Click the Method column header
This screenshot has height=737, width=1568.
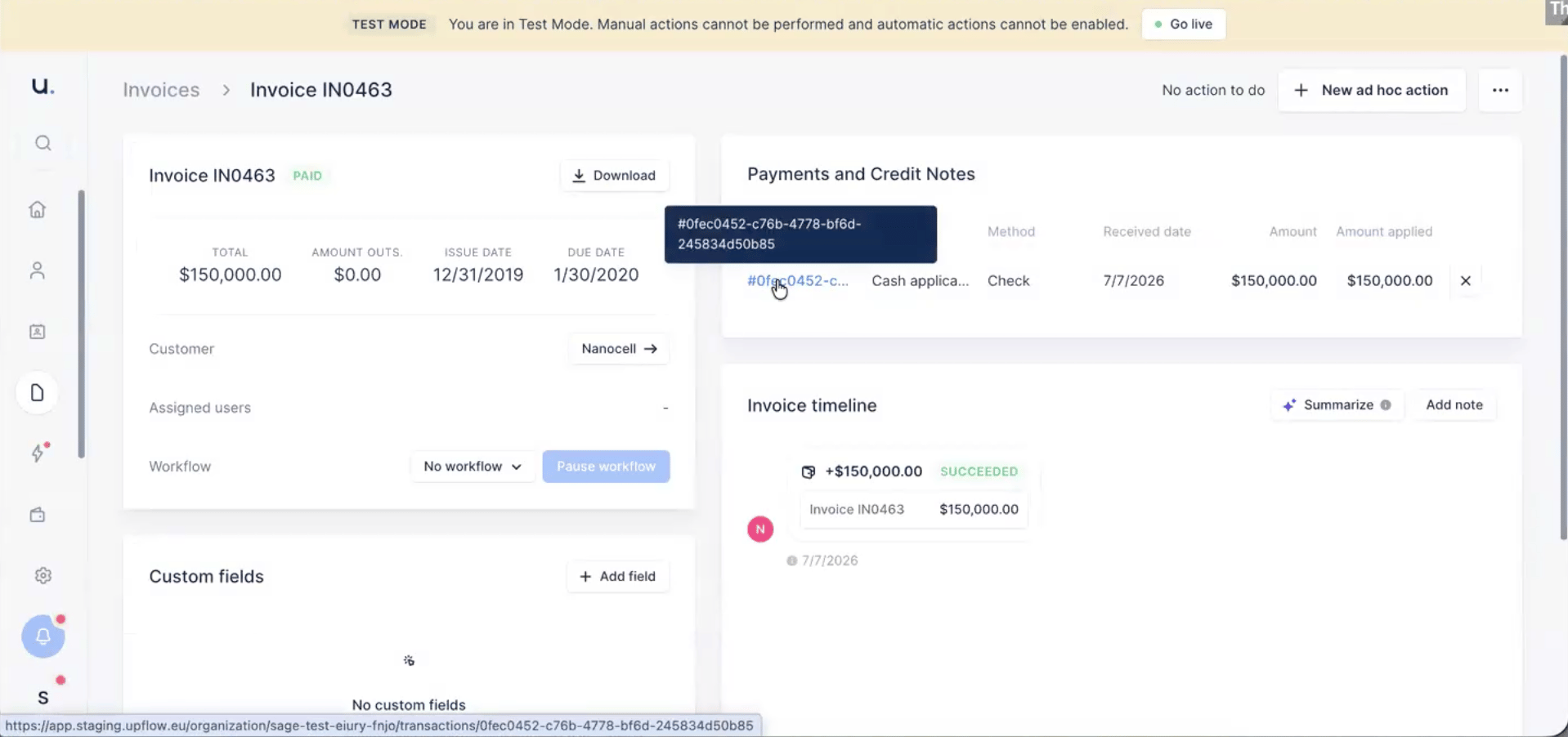click(1011, 231)
